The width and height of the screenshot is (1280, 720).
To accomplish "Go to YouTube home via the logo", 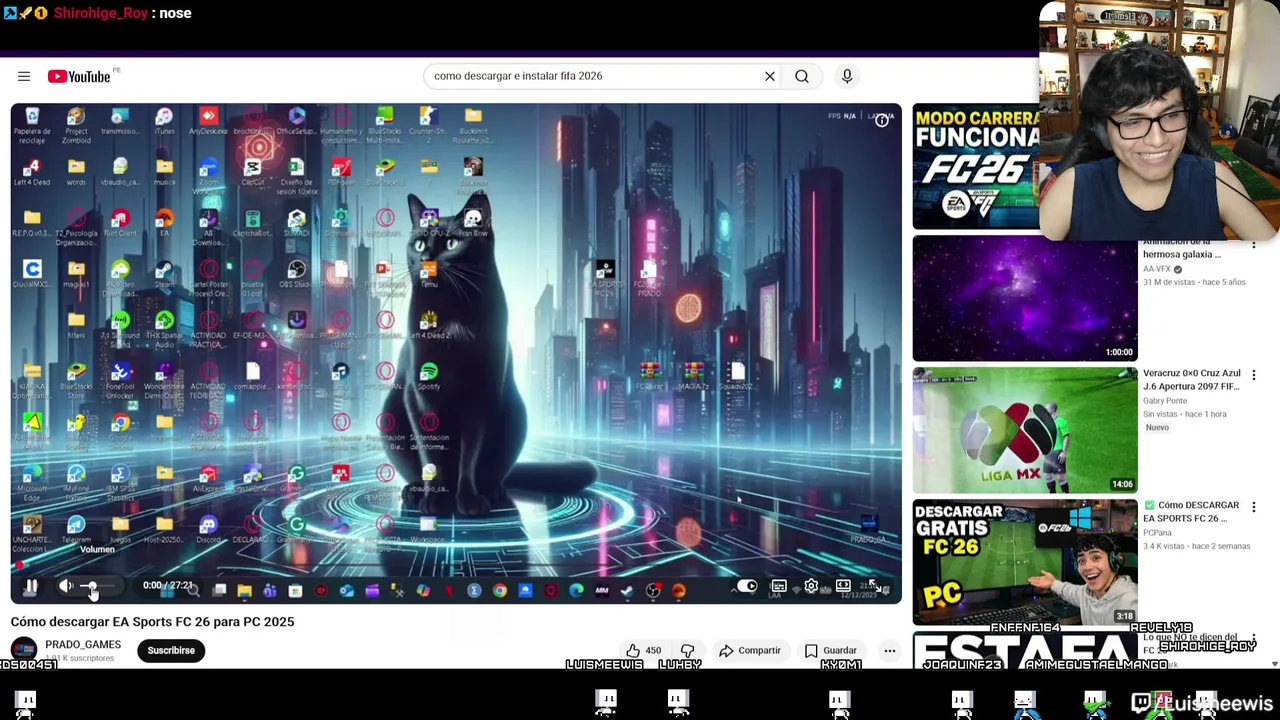I will click(x=79, y=76).
